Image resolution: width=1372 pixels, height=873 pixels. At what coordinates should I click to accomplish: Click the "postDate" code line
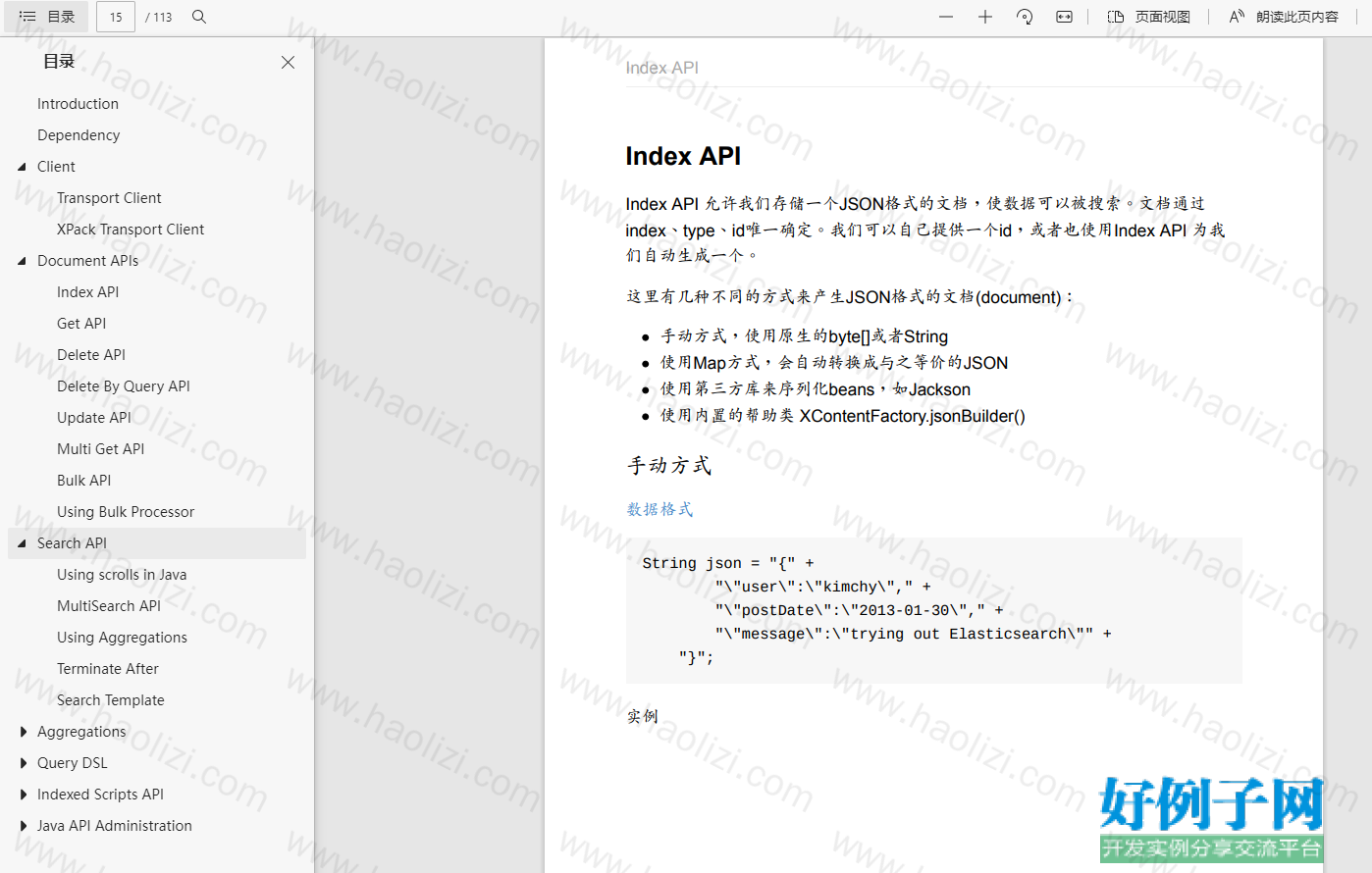[x=860, y=610]
